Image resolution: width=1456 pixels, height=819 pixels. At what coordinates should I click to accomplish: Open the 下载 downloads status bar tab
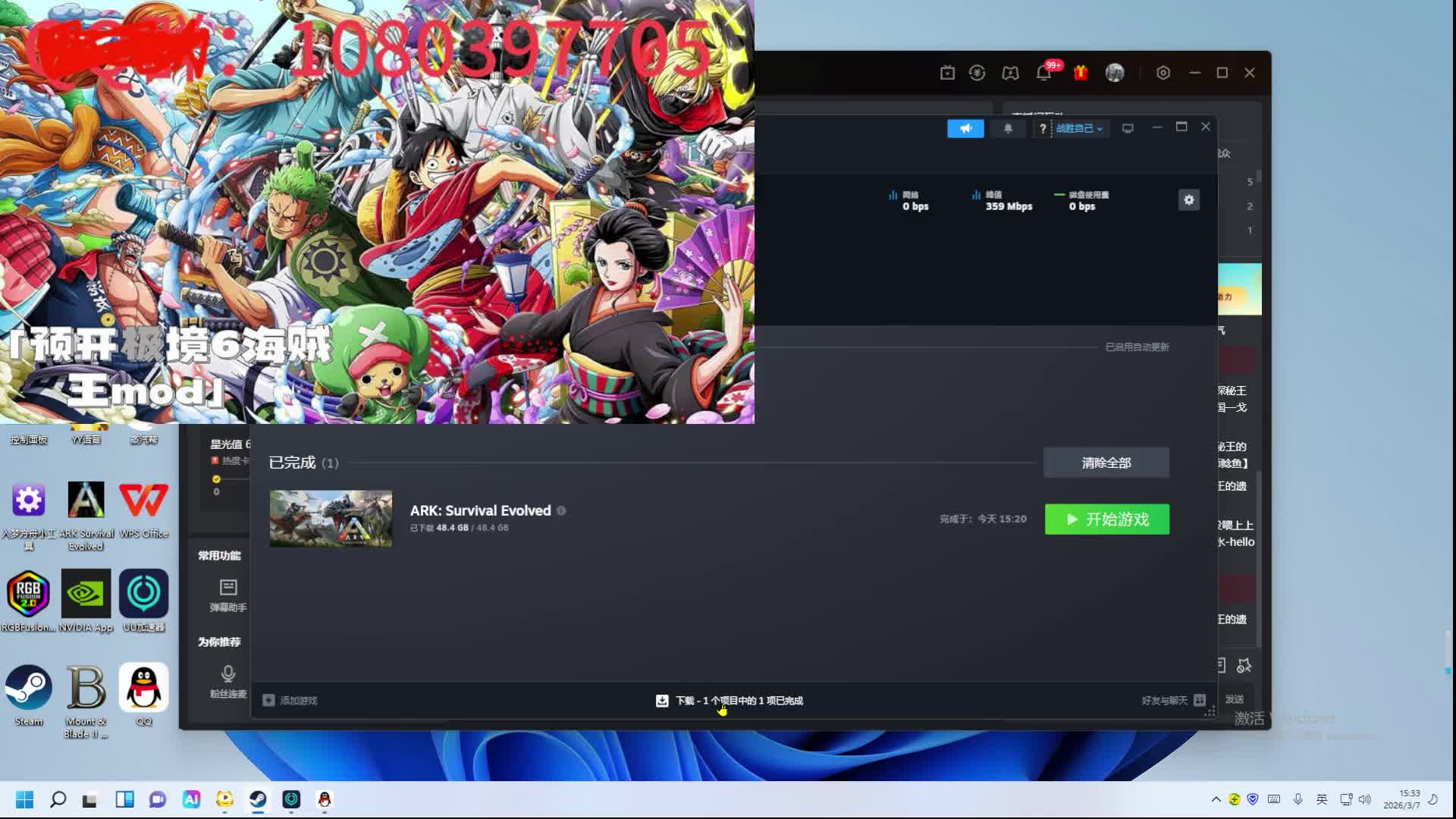coord(729,700)
